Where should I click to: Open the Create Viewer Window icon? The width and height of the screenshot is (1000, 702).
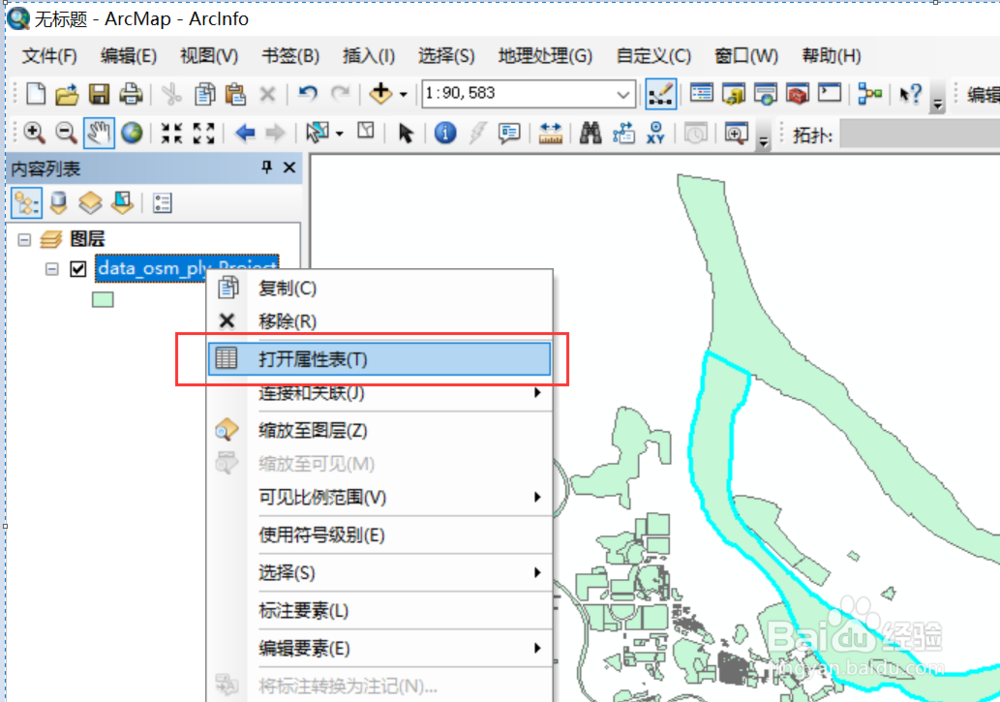tap(736, 133)
